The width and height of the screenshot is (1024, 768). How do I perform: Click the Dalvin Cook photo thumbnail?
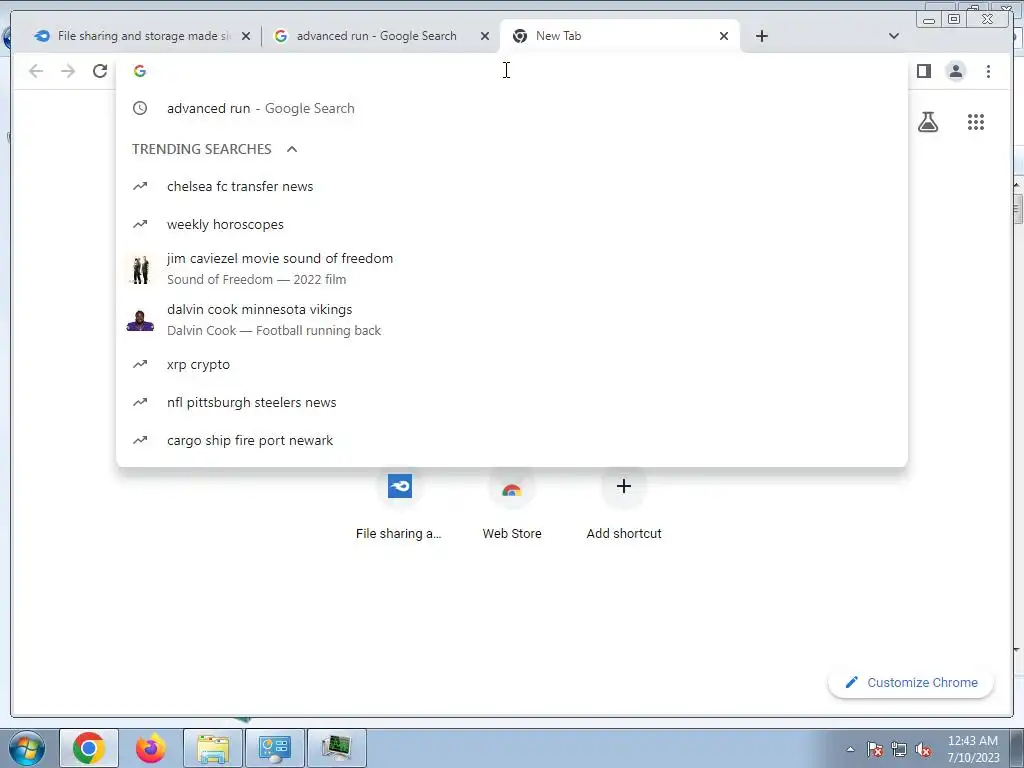click(140, 320)
